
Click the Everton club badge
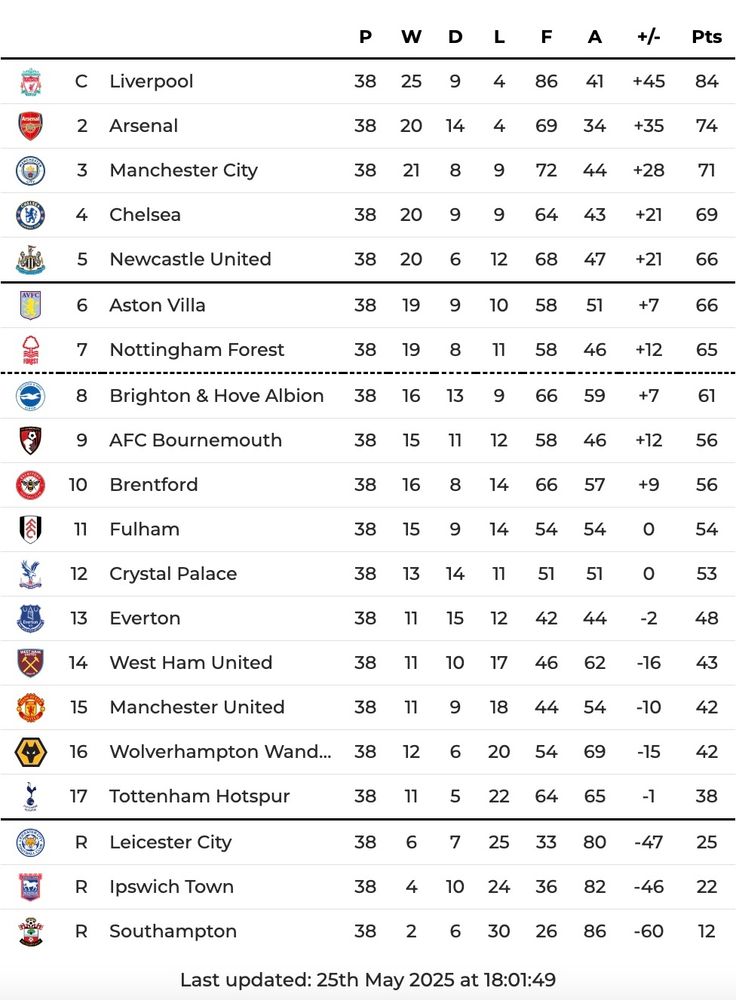[x=30, y=619]
